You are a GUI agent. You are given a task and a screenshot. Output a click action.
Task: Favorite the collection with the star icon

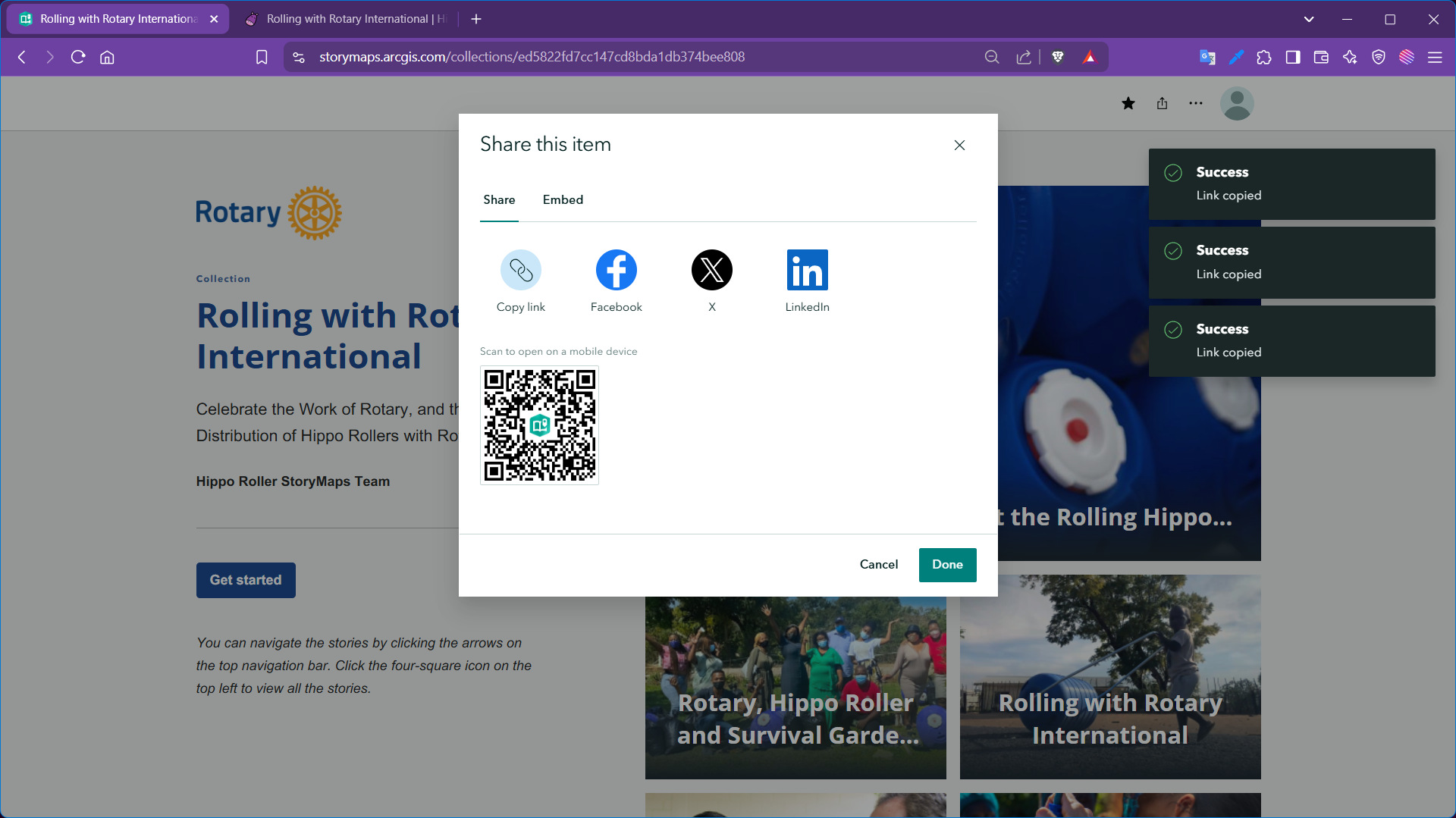[x=1128, y=103]
